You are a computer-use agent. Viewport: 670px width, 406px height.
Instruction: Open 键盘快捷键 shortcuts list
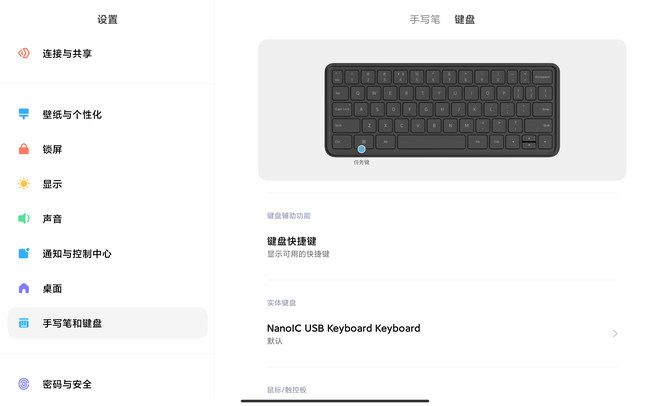point(442,247)
